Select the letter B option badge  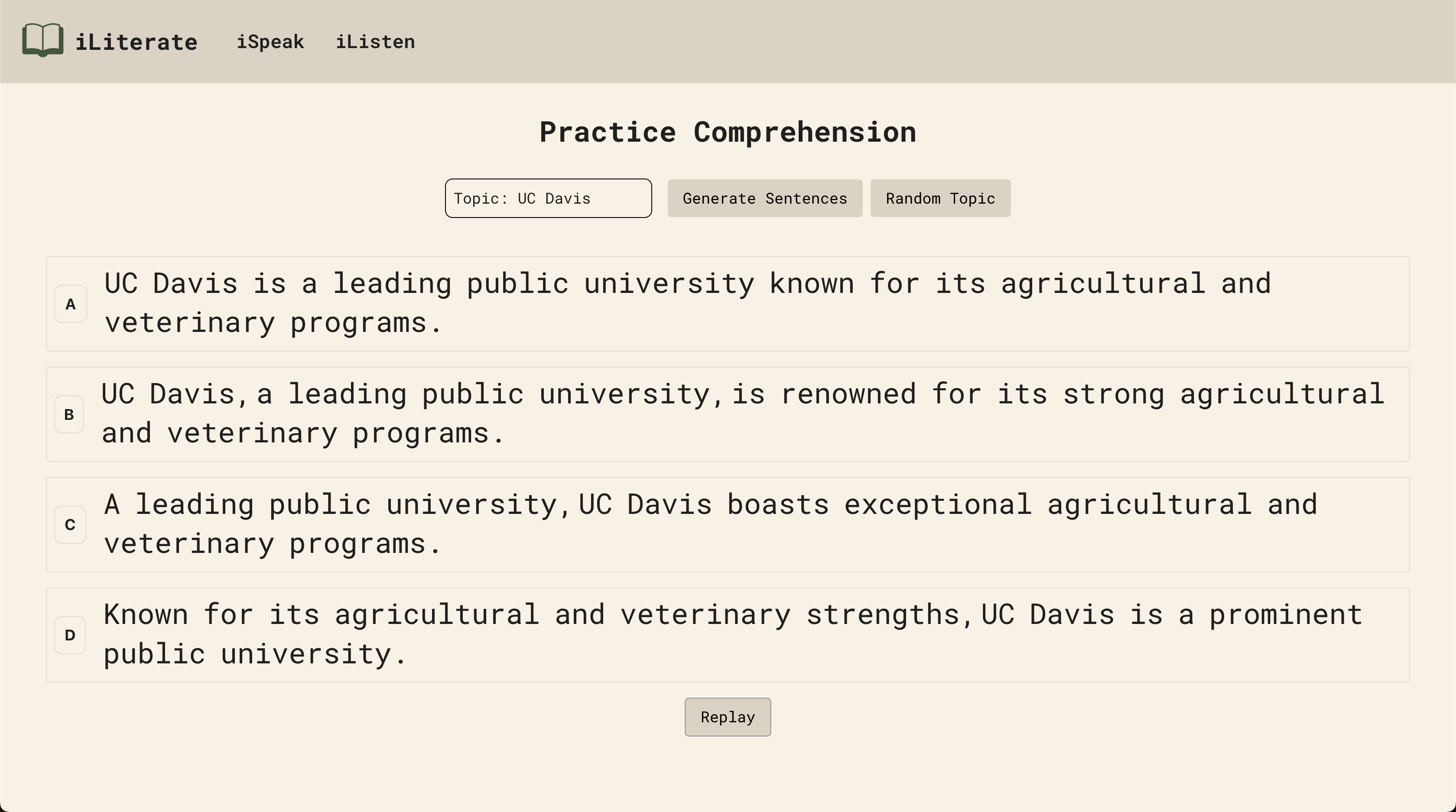coord(69,415)
